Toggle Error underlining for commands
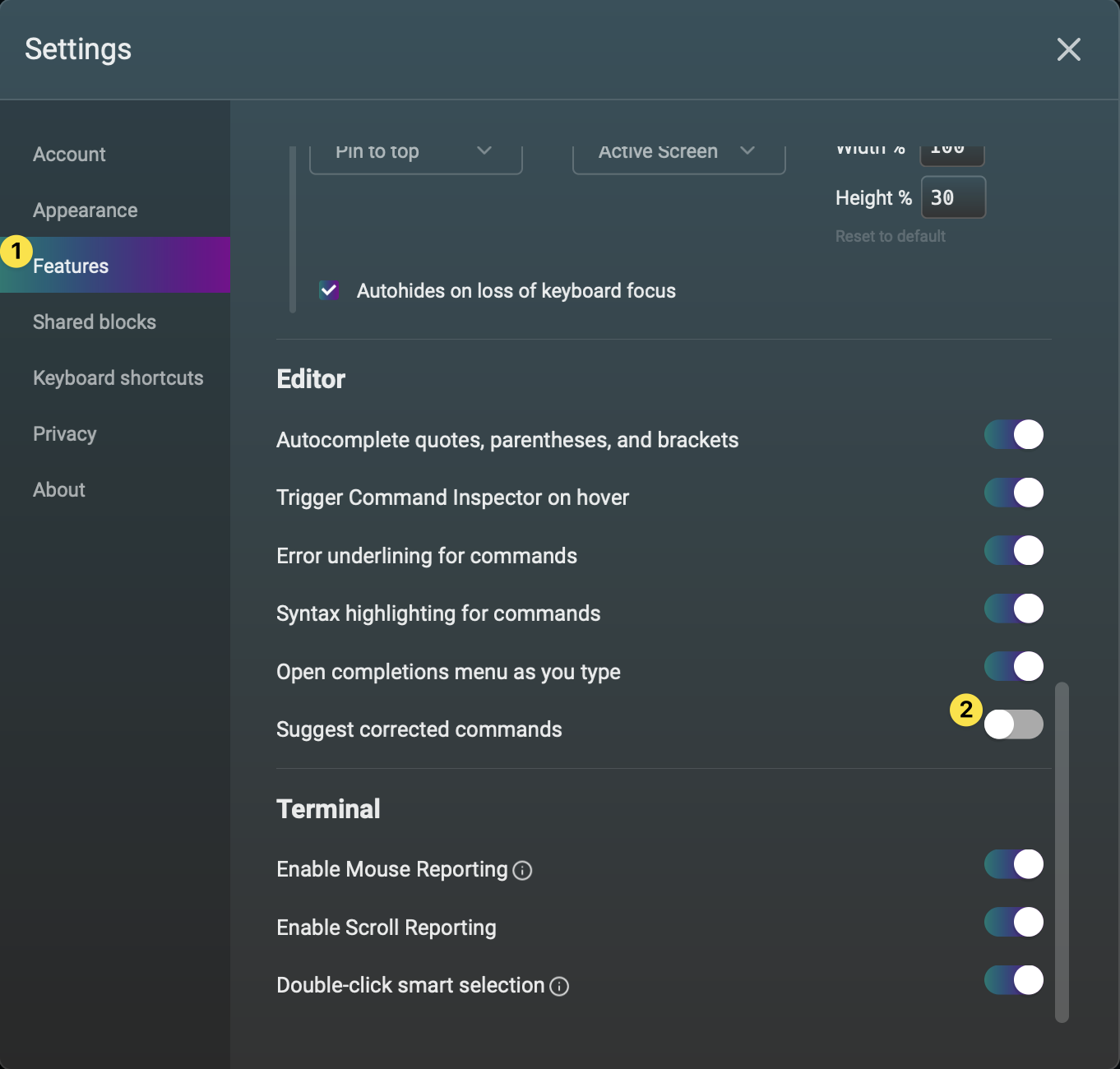Image resolution: width=1120 pixels, height=1069 pixels. [1013, 550]
